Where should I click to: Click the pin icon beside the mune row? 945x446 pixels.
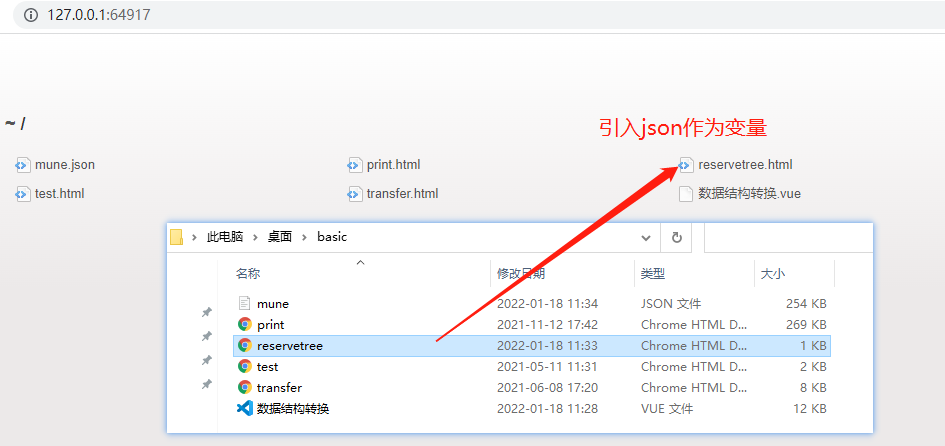(x=206, y=312)
